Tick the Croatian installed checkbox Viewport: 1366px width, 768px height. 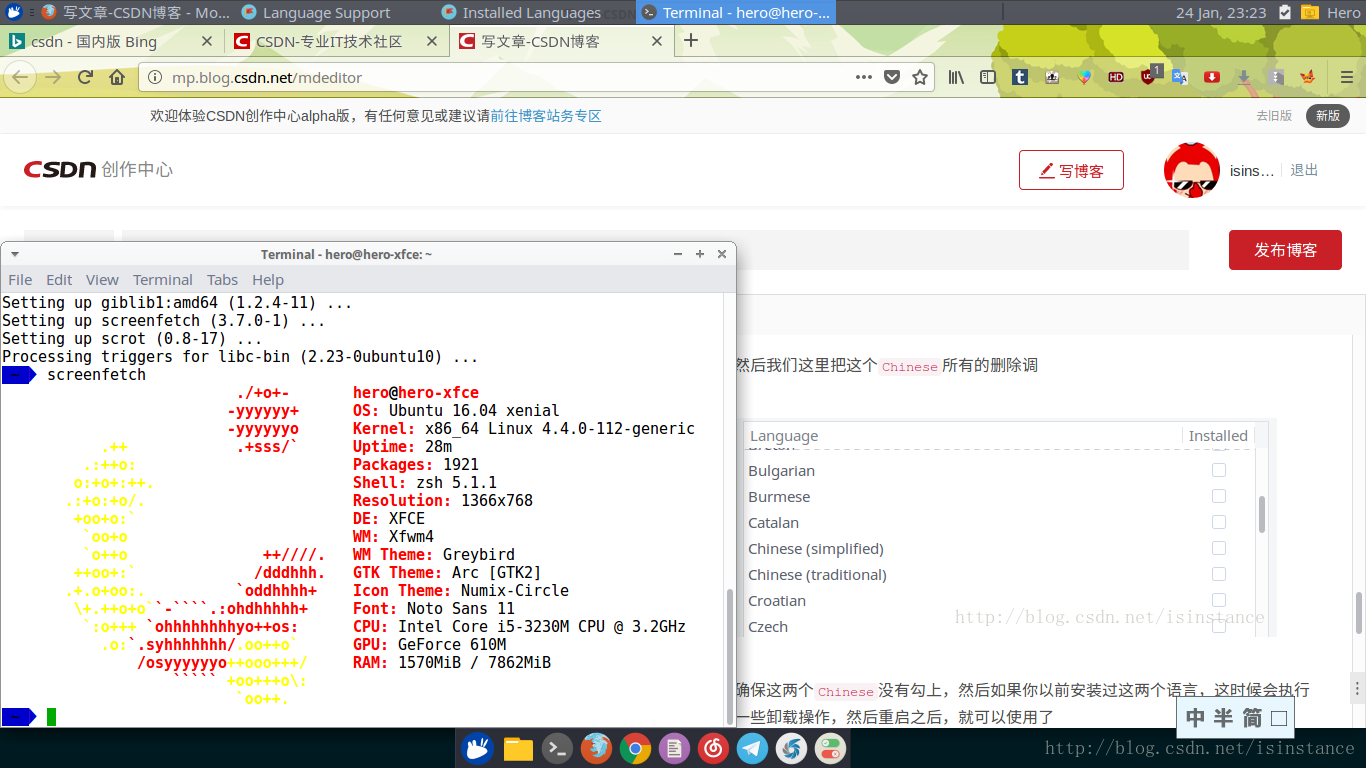point(1219,600)
